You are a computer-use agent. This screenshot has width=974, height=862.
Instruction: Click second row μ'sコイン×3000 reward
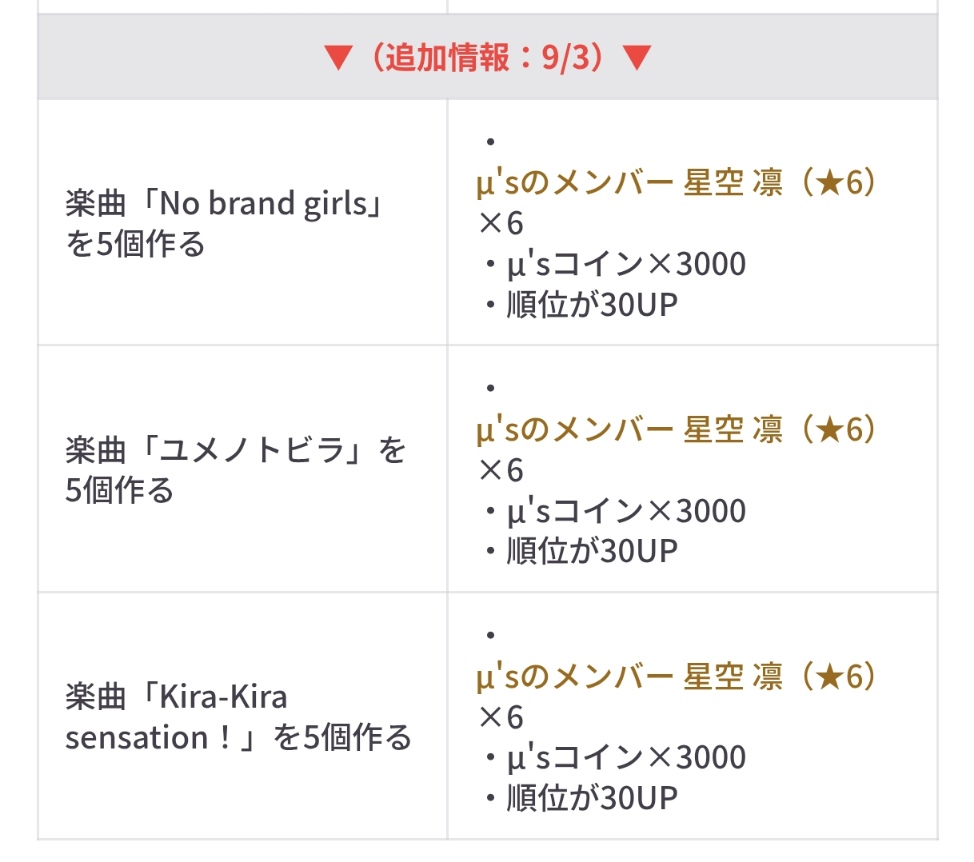coord(626,510)
